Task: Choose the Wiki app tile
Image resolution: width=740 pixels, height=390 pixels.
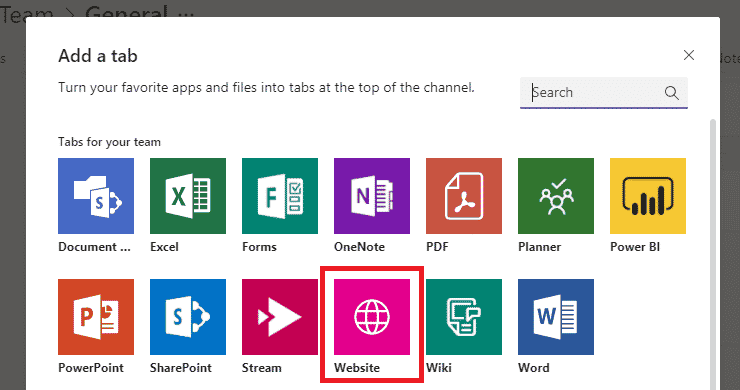Action: pyautogui.click(x=464, y=317)
